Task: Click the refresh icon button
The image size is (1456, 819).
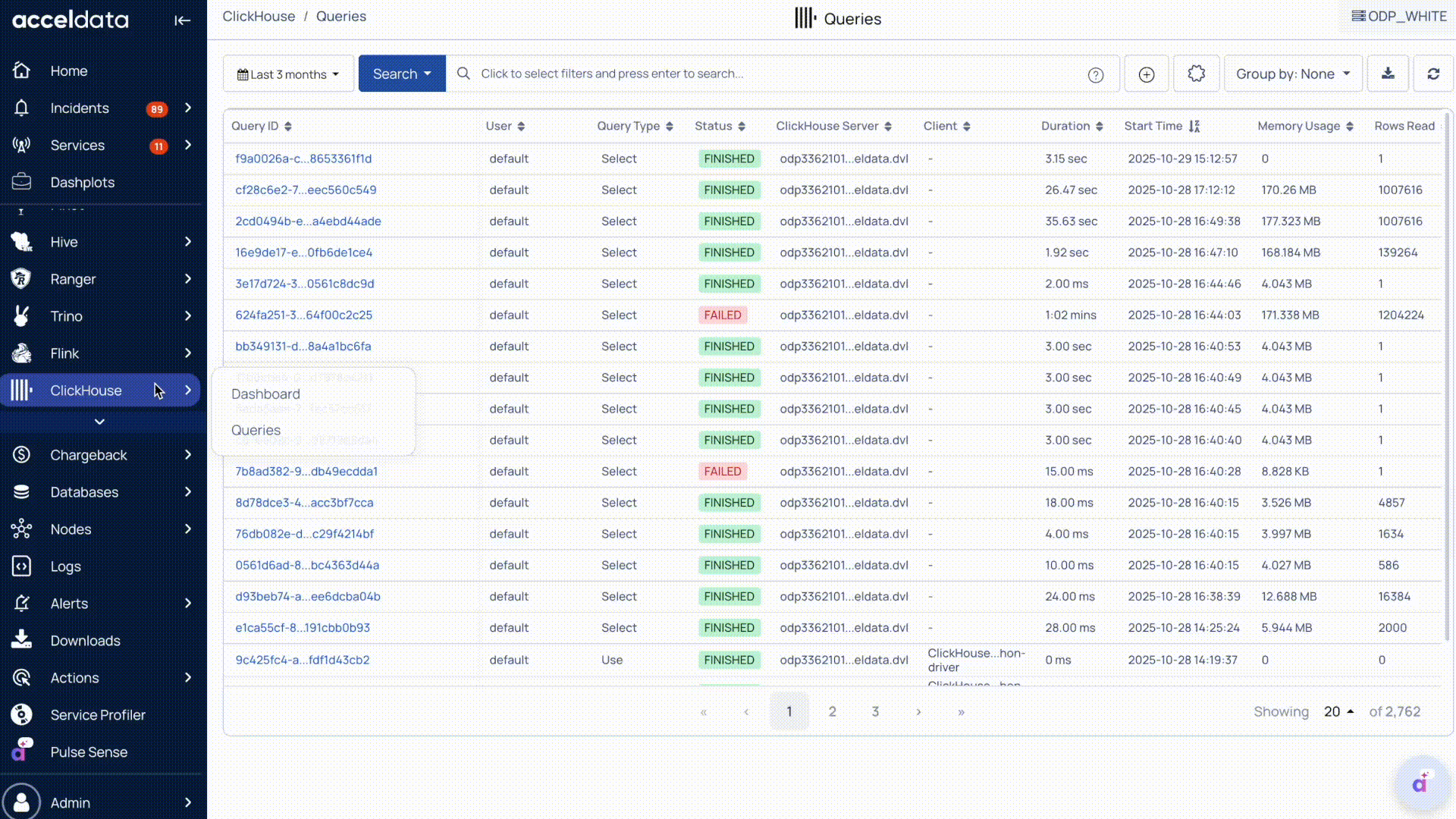Action: coord(1433,74)
